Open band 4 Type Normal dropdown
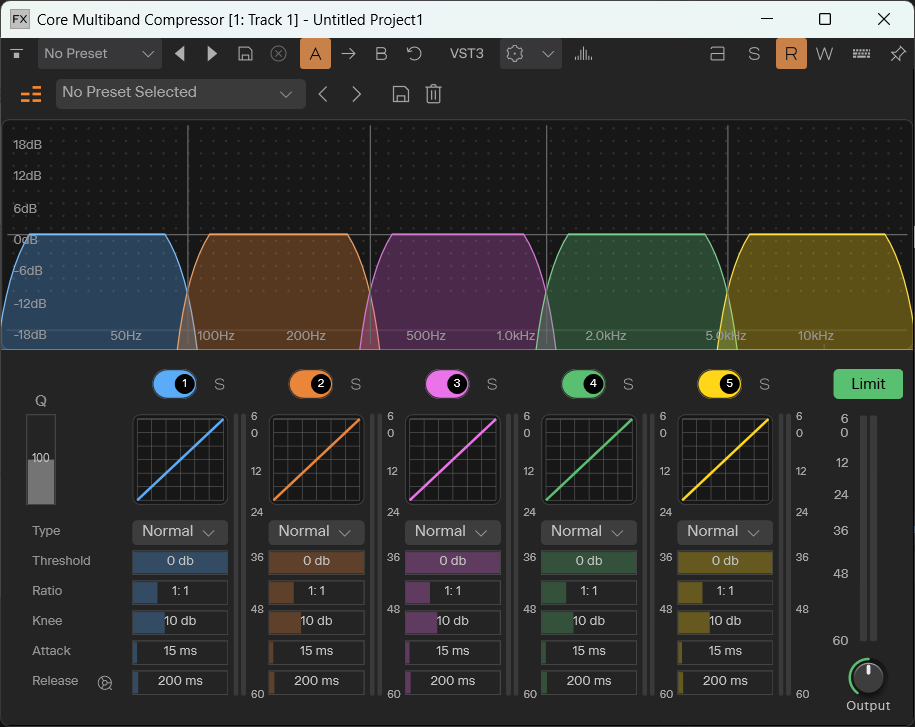 (589, 532)
